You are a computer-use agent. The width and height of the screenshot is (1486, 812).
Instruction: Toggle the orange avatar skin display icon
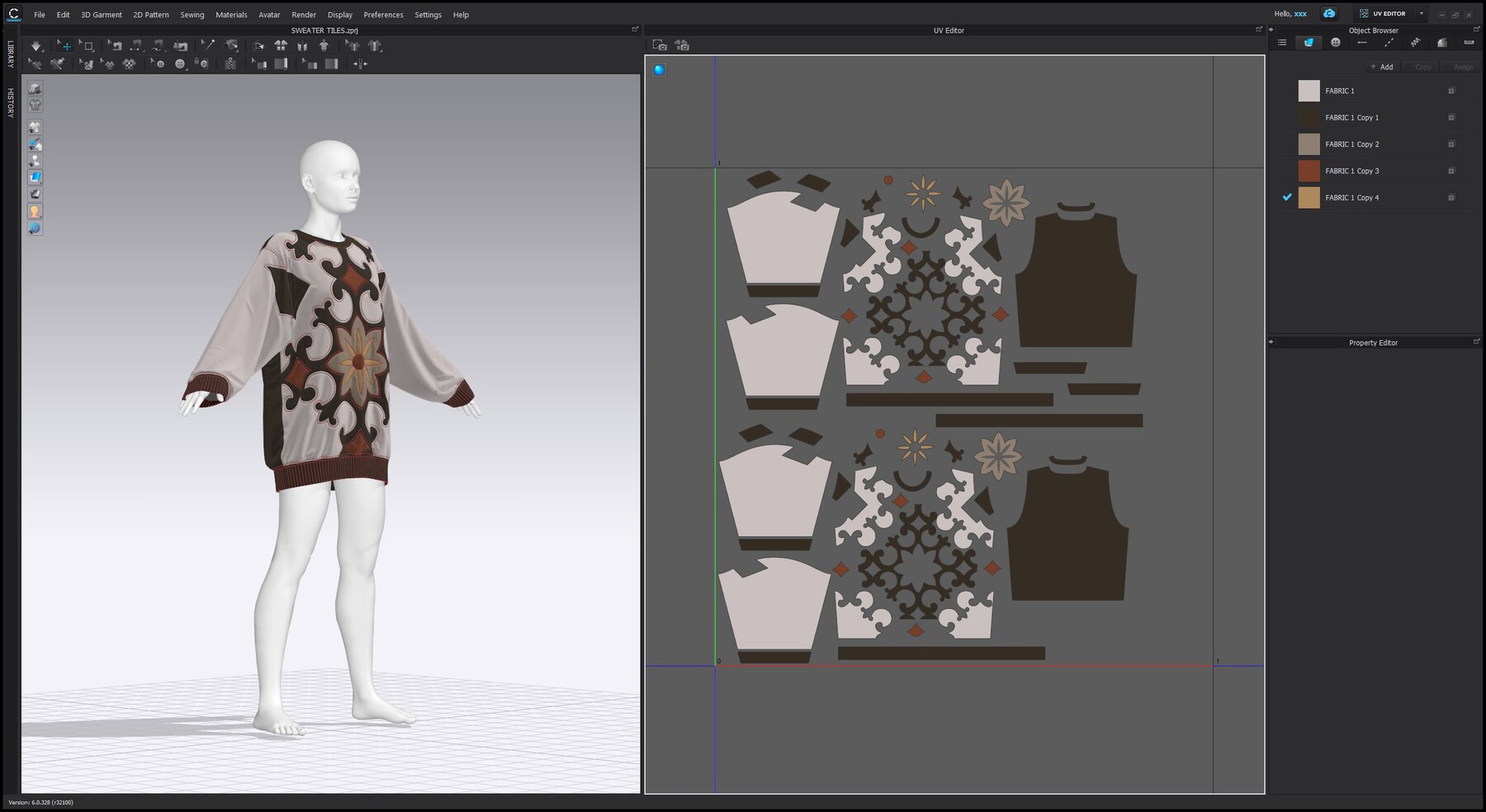[35, 211]
